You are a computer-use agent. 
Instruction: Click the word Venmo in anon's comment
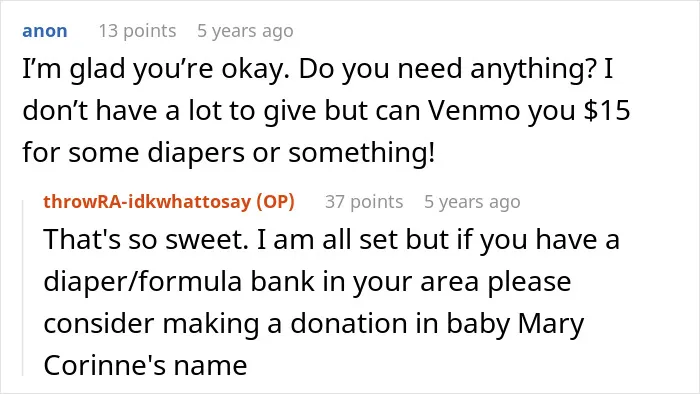coord(474,111)
